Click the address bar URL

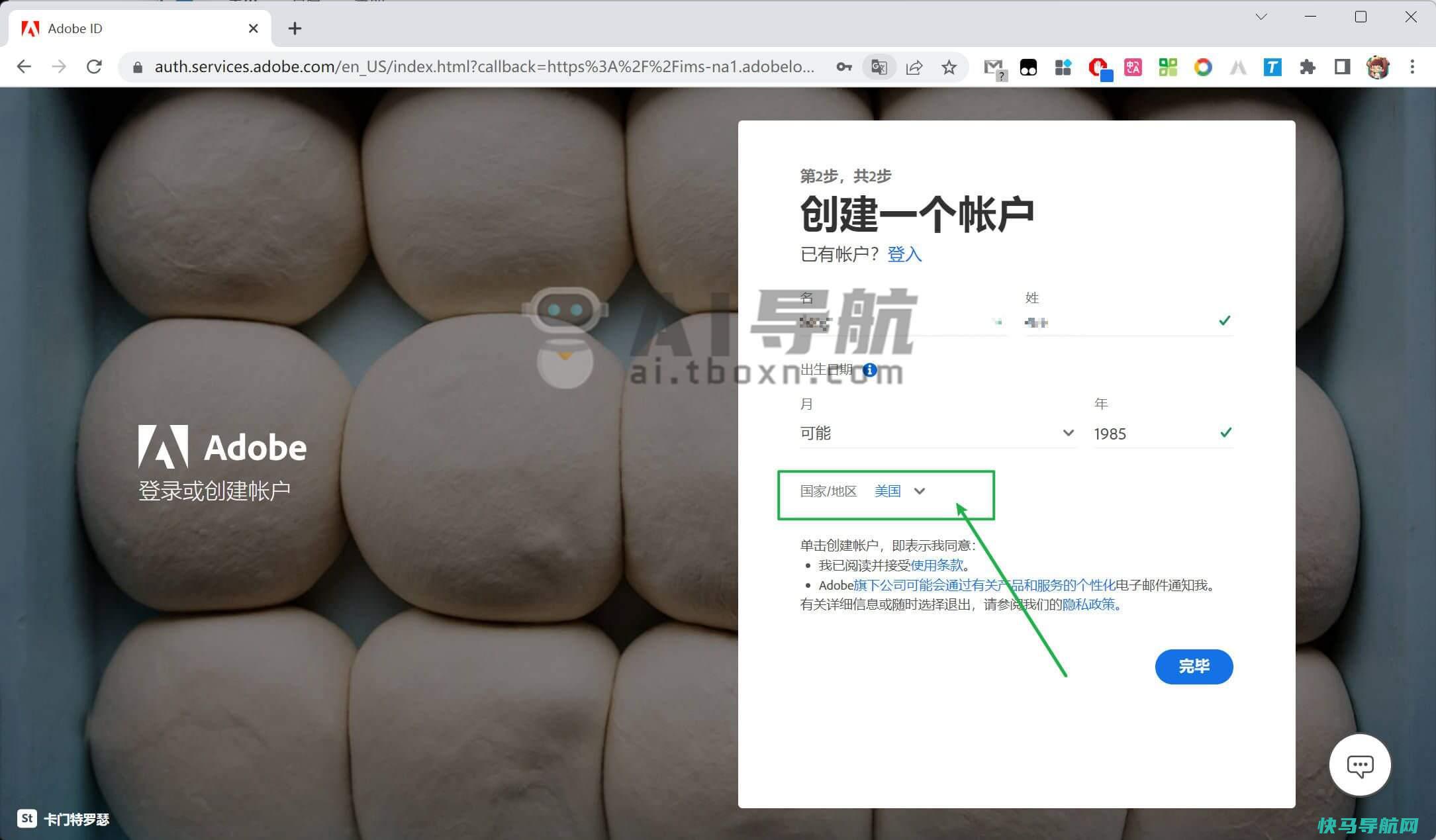pyautogui.click(x=484, y=67)
